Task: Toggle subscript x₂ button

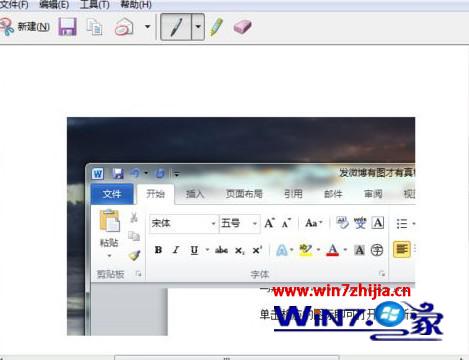Action: click(x=240, y=250)
